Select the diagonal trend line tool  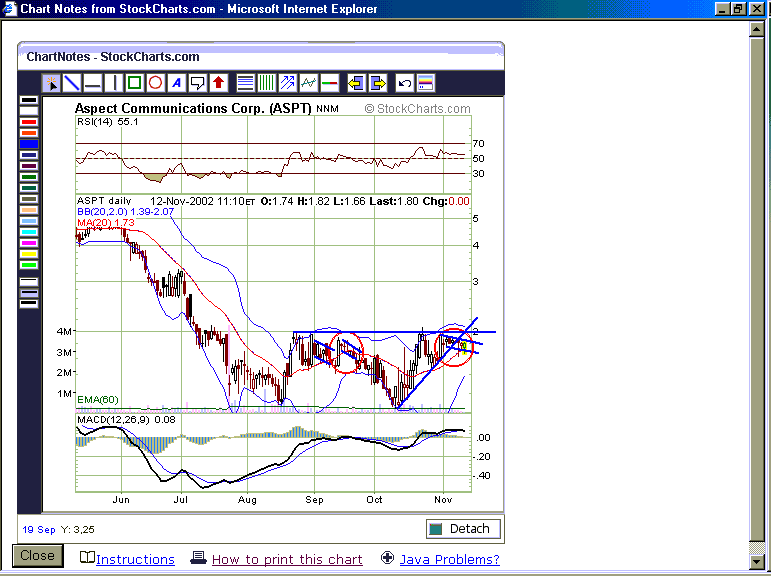(72, 83)
